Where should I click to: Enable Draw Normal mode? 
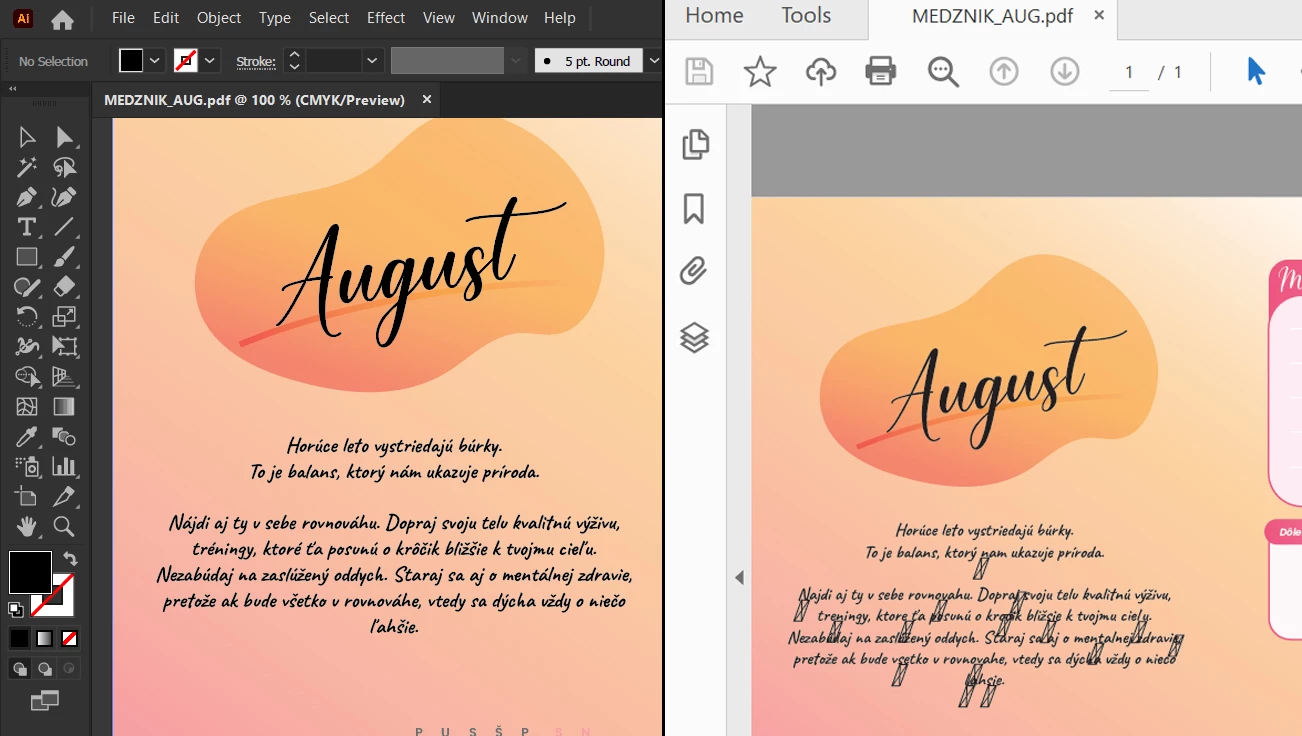20,669
